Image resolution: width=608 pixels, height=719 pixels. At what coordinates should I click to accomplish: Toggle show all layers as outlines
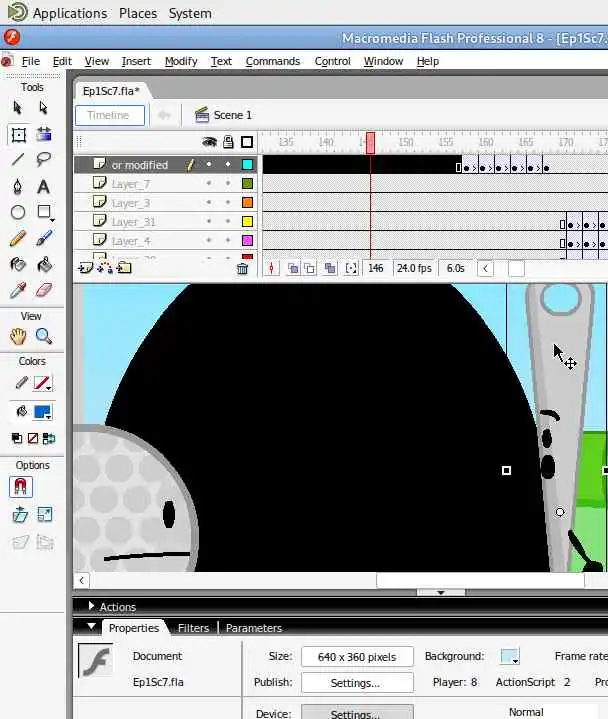click(247, 142)
